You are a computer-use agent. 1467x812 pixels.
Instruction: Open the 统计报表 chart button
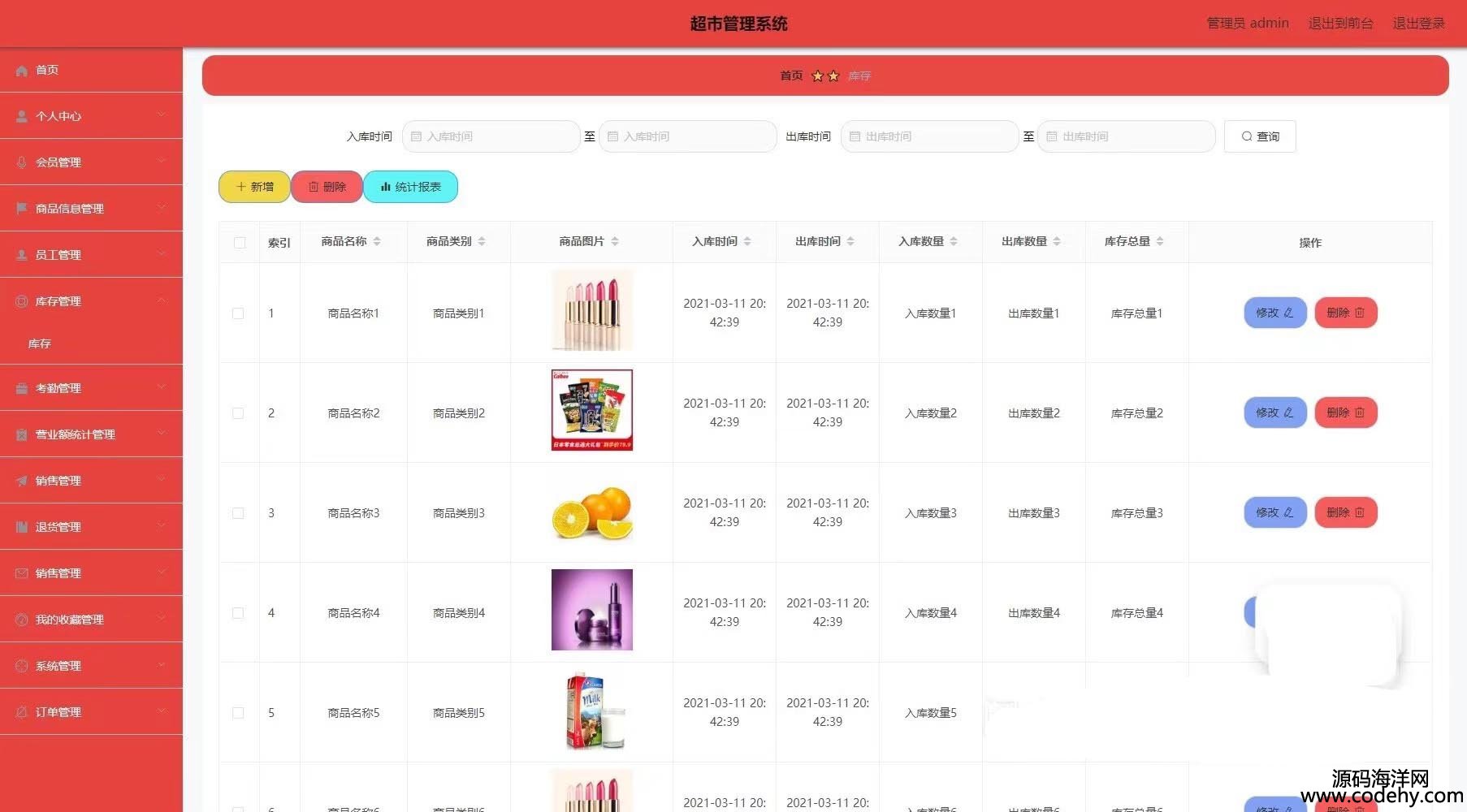click(410, 187)
